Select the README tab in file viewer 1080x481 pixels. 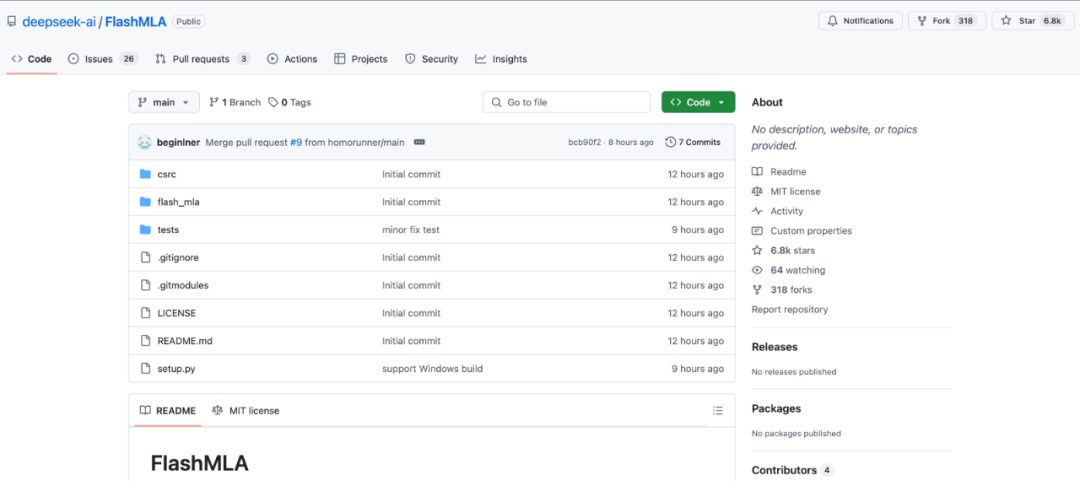tap(168, 411)
